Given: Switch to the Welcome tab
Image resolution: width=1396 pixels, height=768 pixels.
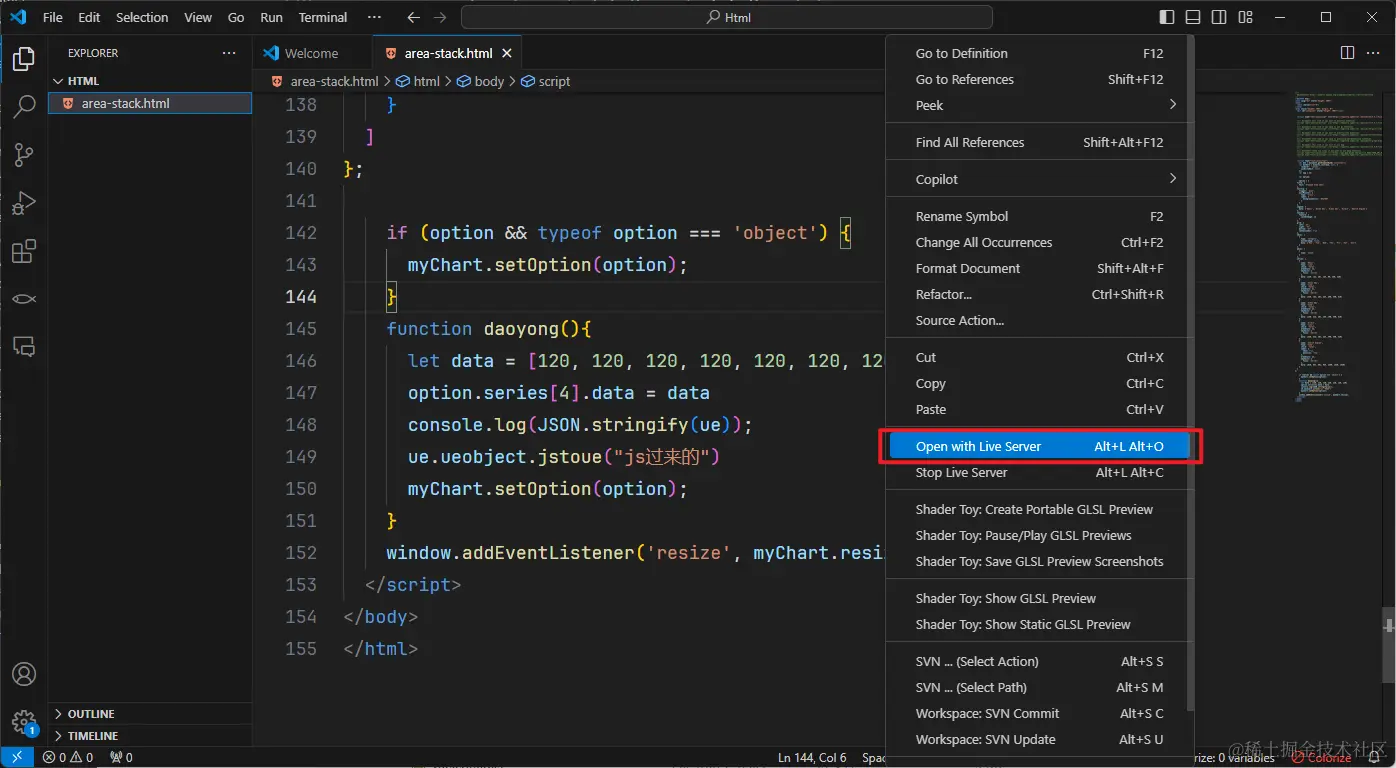Looking at the screenshot, I should 311,52.
